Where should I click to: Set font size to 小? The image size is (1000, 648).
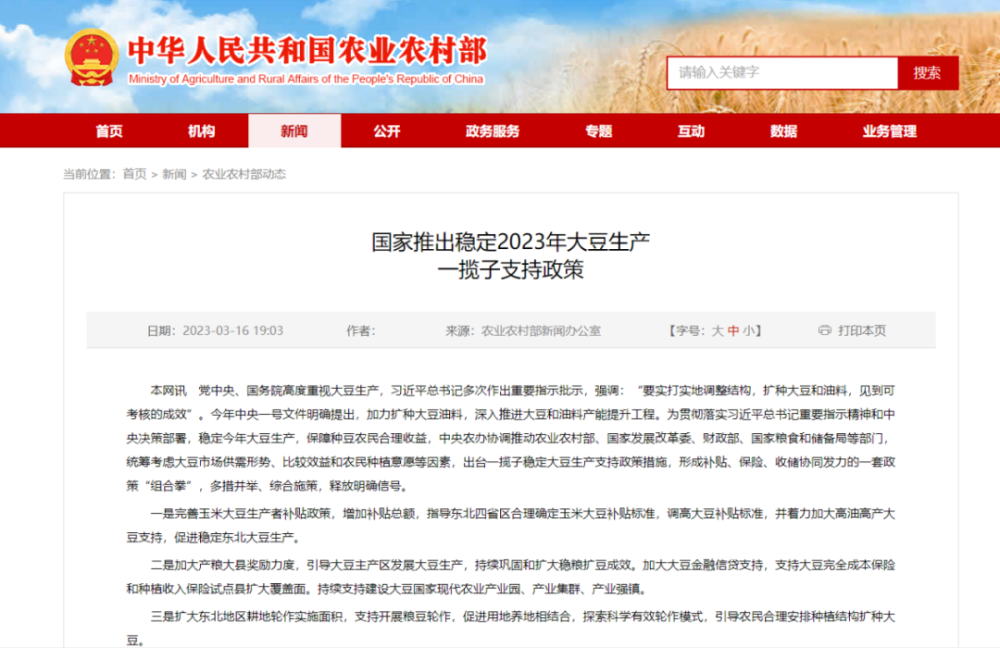click(749, 330)
